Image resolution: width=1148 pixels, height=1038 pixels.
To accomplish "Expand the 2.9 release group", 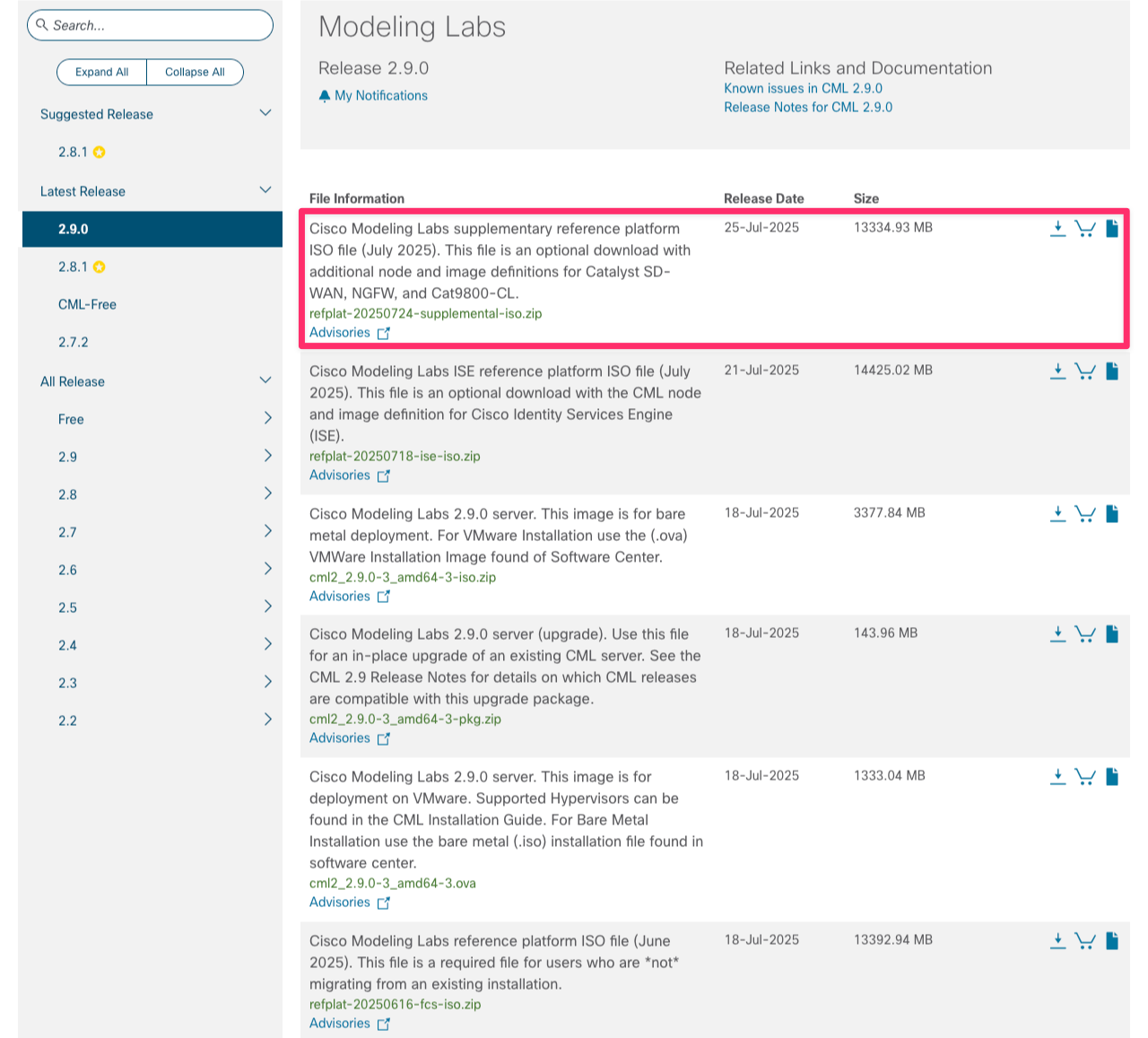I will tap(267, 456).
